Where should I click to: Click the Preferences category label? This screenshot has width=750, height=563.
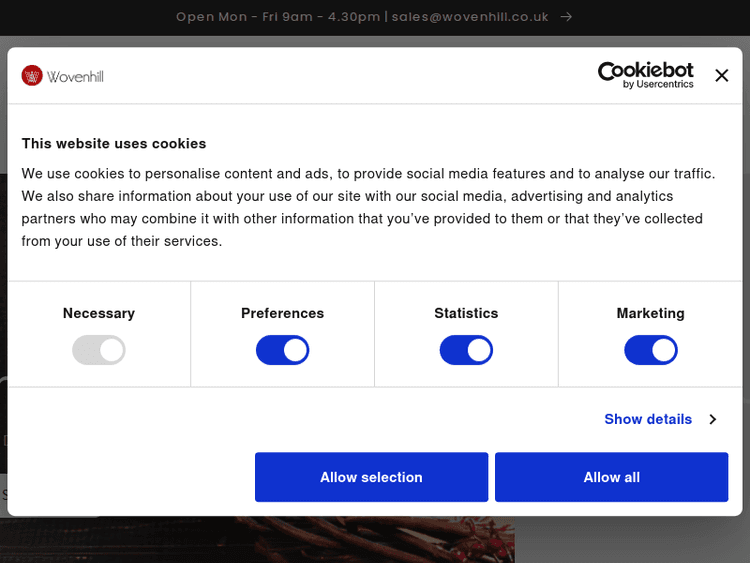coord(282,313)
